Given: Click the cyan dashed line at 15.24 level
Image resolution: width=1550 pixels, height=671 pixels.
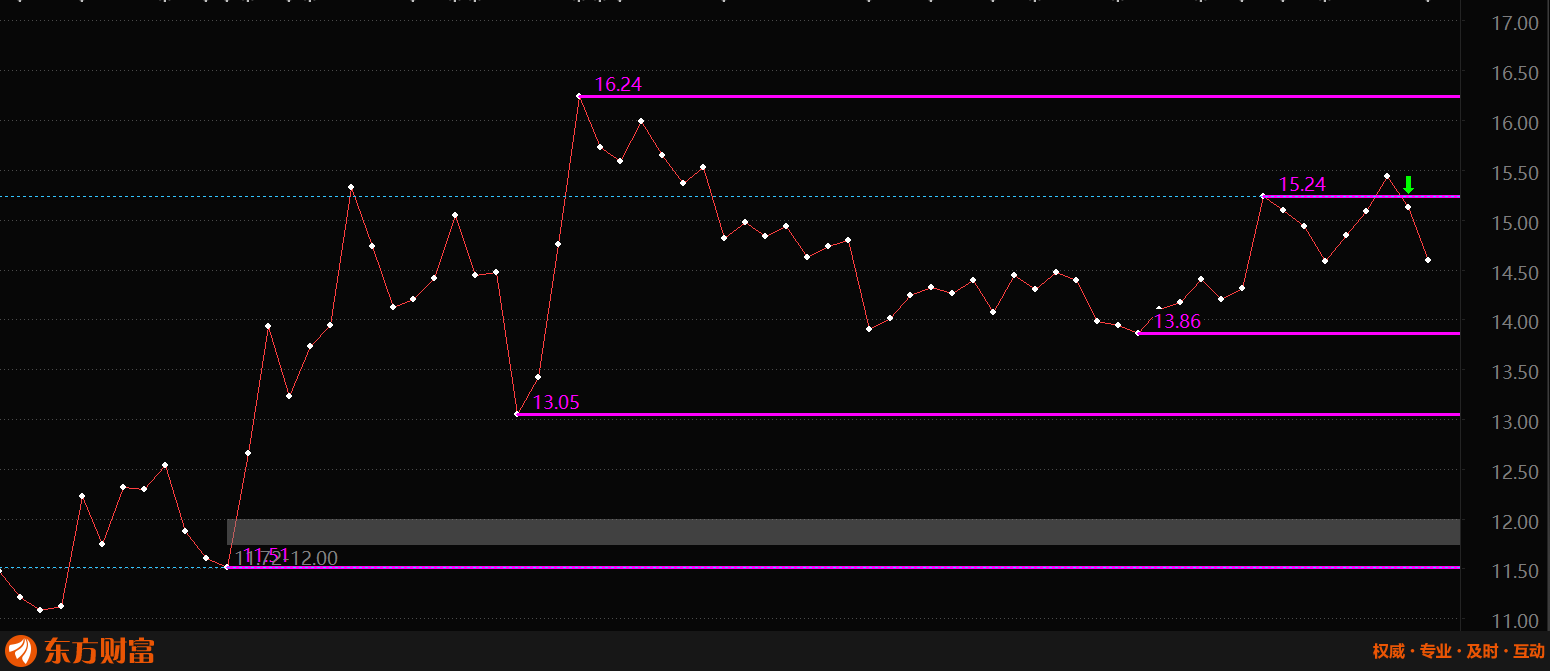Looking at the screenshot, I should click(631, 196).
